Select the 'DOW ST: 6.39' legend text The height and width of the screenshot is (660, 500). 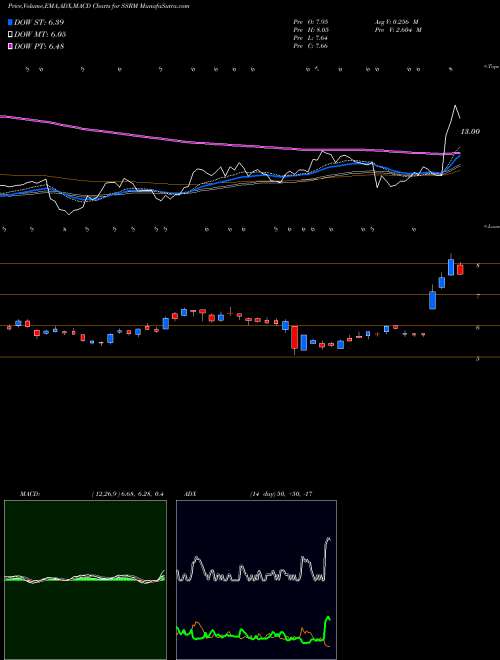click(x=39, y=22)
